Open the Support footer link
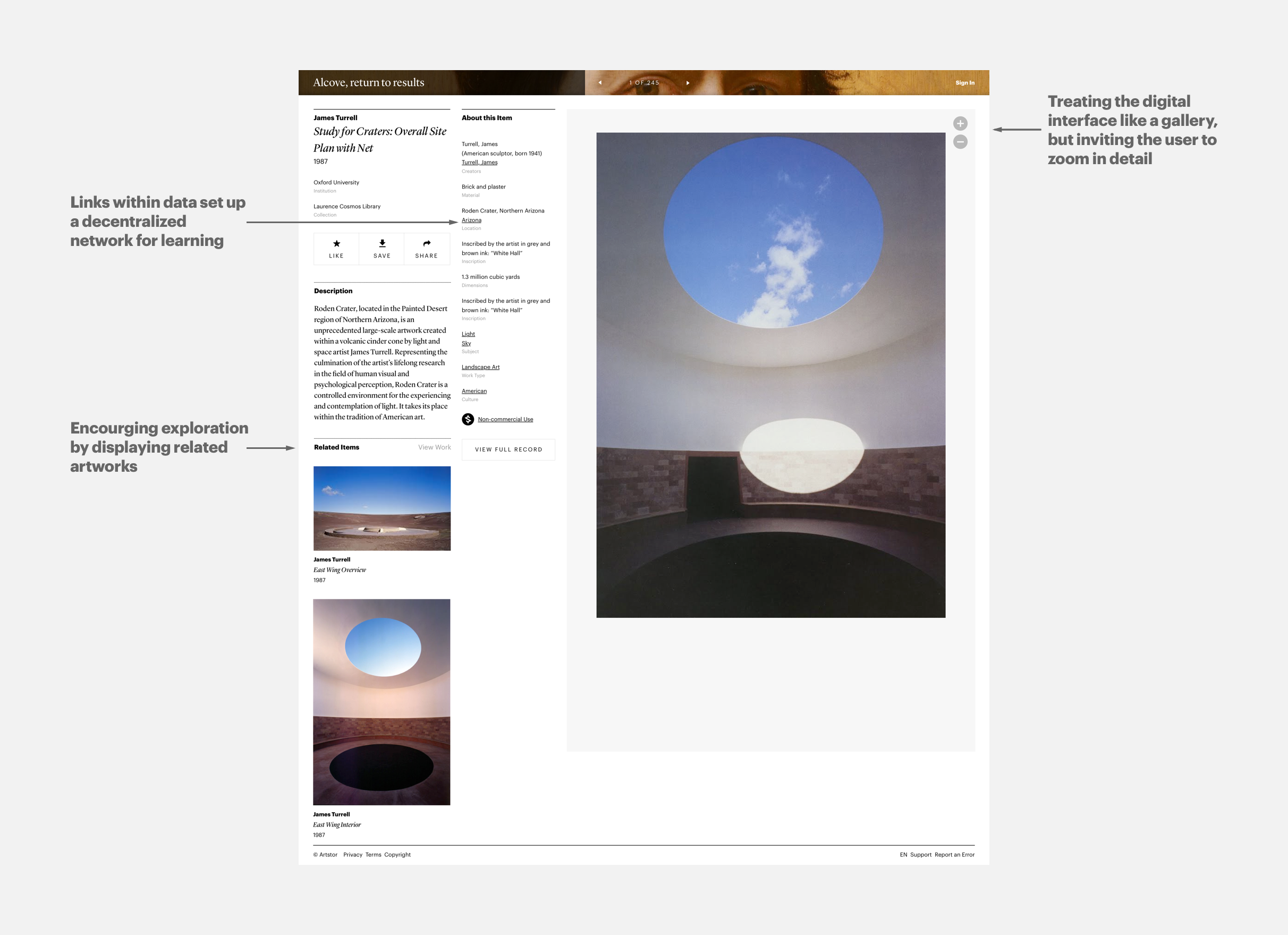1288x935 pixels. [920, 854]
